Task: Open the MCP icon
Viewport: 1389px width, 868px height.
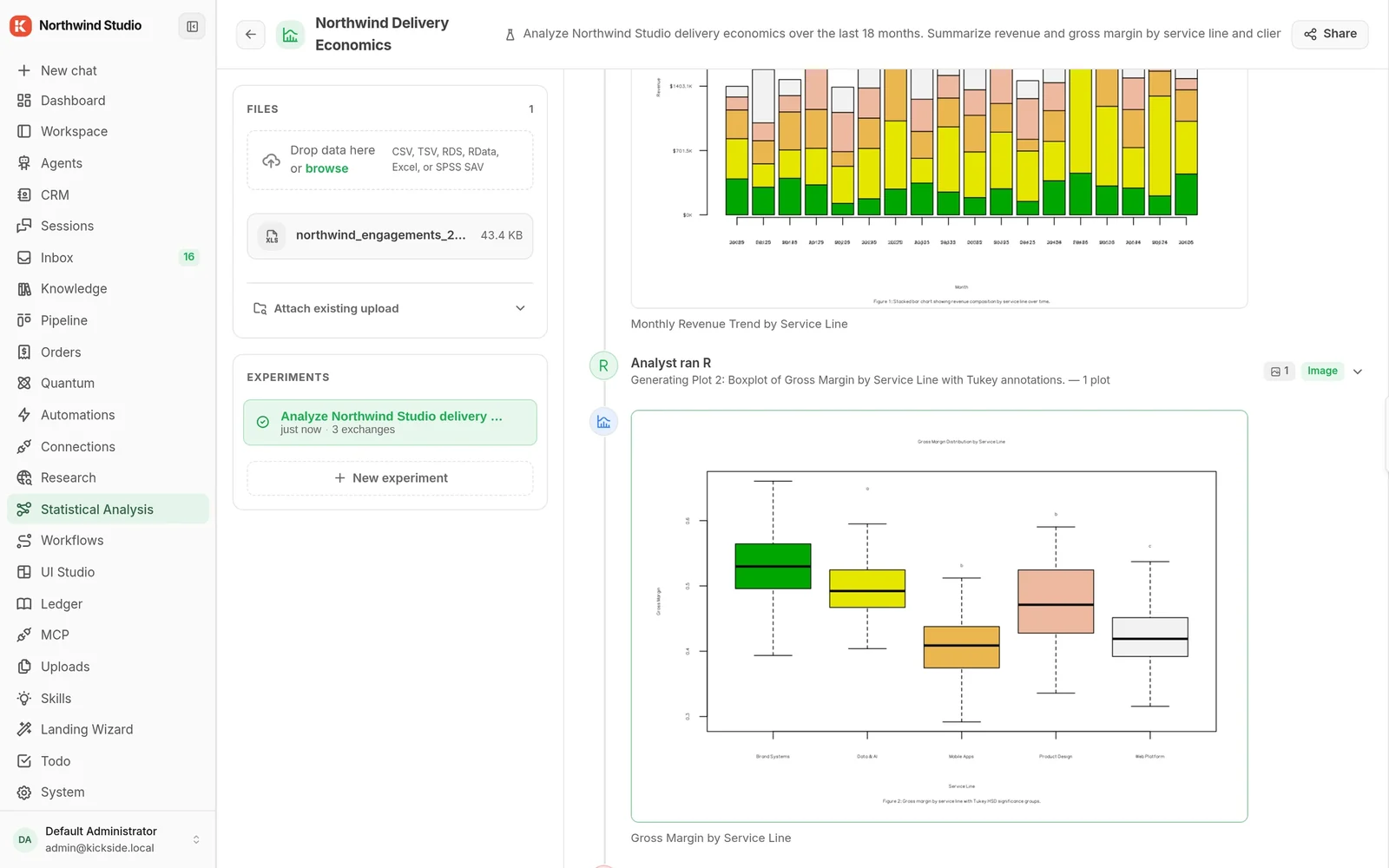Action: pos(24,635)
